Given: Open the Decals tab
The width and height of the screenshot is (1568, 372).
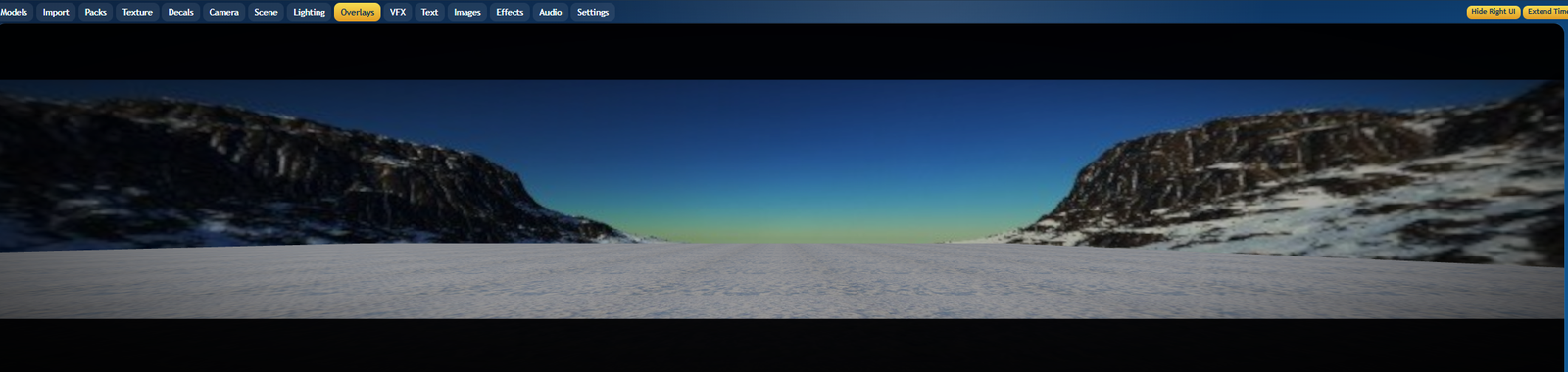Looking at the screenshot, I should click(181, 12).
